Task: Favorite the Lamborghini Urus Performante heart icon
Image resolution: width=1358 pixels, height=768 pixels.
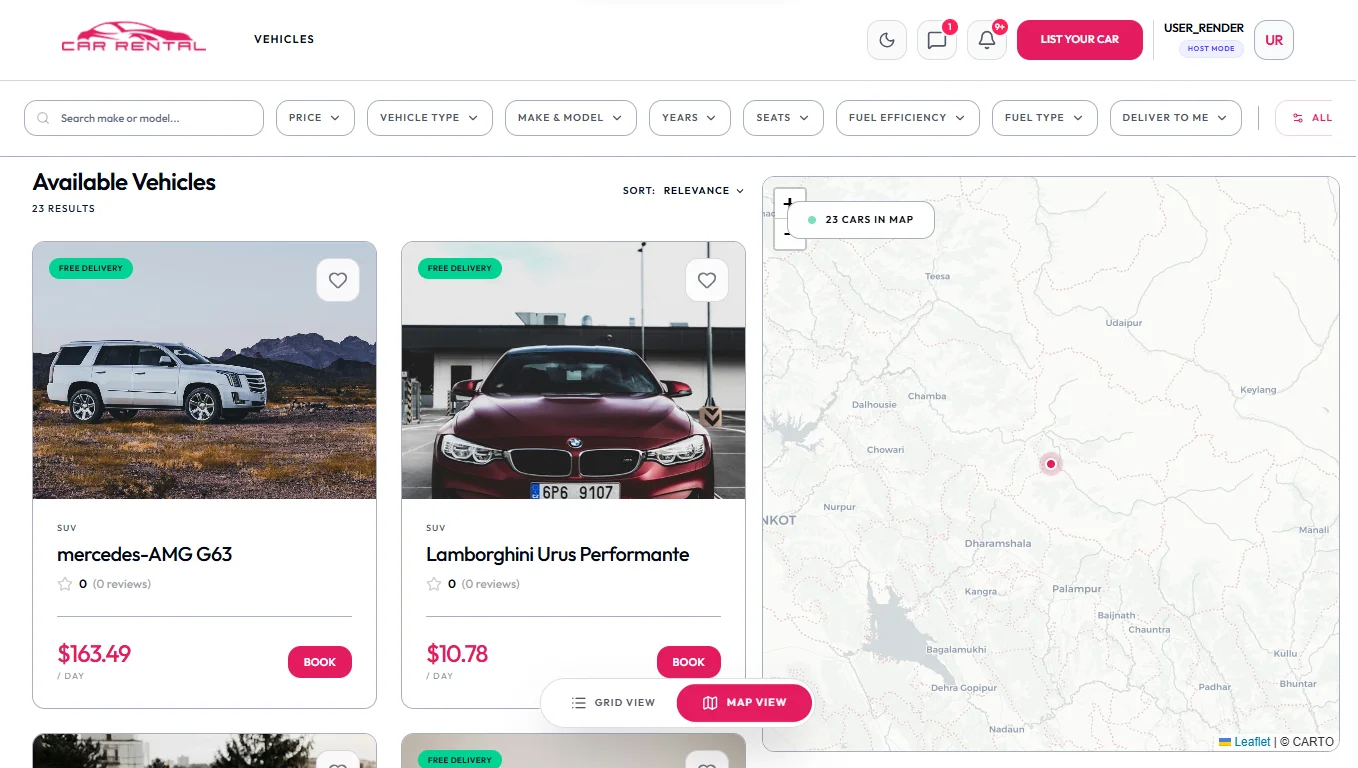Action: [707, 280]
